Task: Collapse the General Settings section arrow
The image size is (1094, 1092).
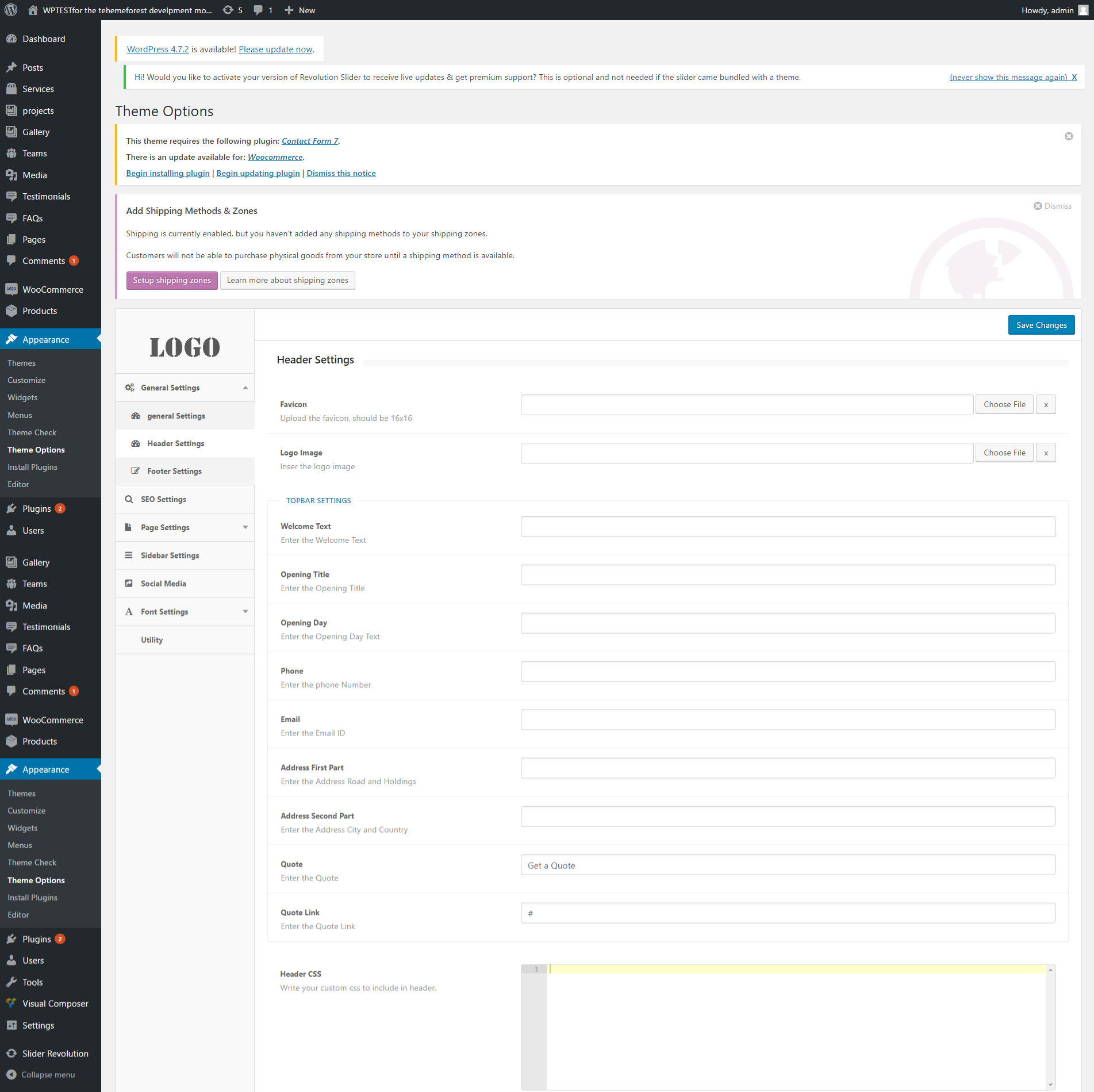Action: click(x=245, y=388)
